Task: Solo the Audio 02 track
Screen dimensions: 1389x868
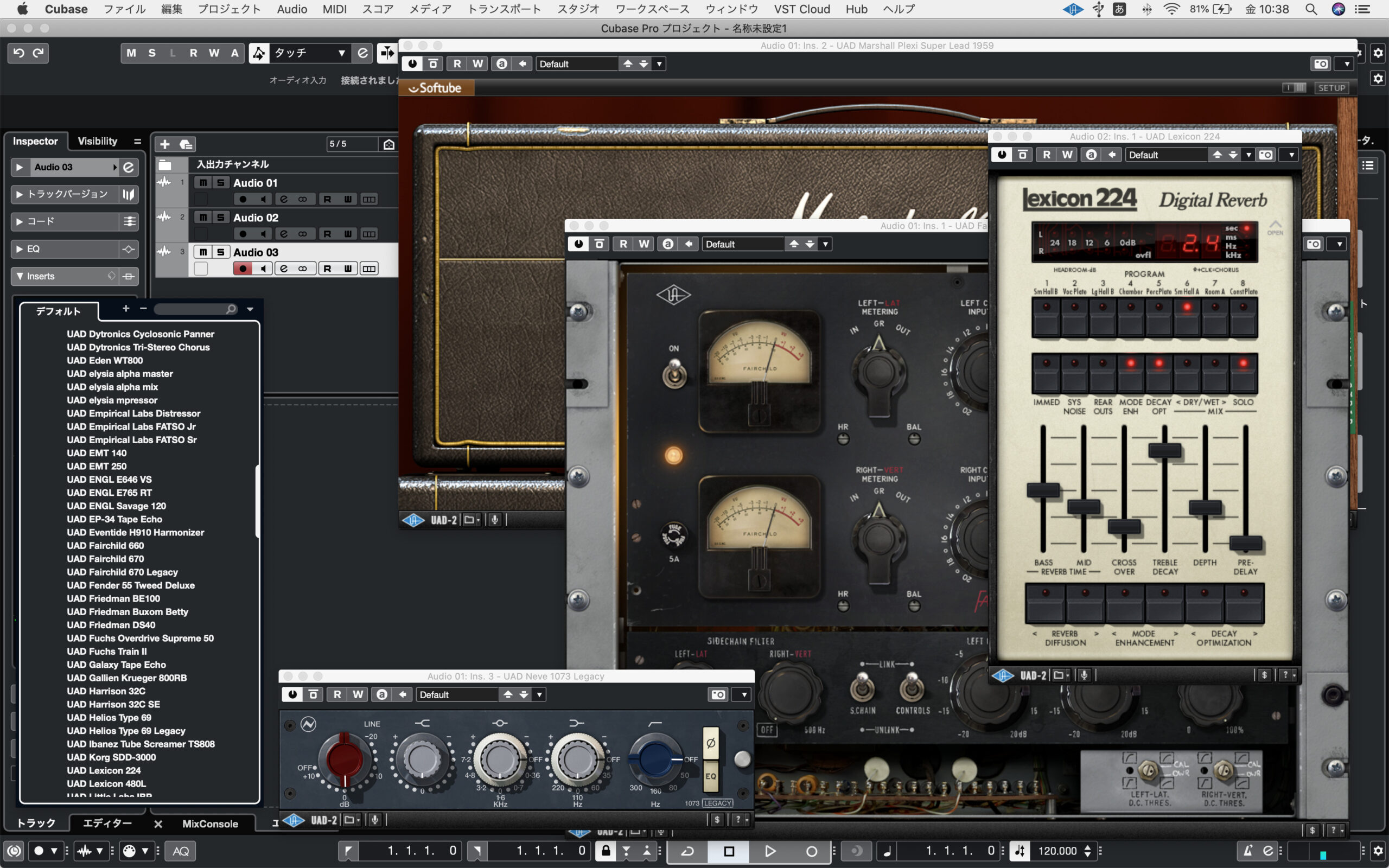Action: 220,217
